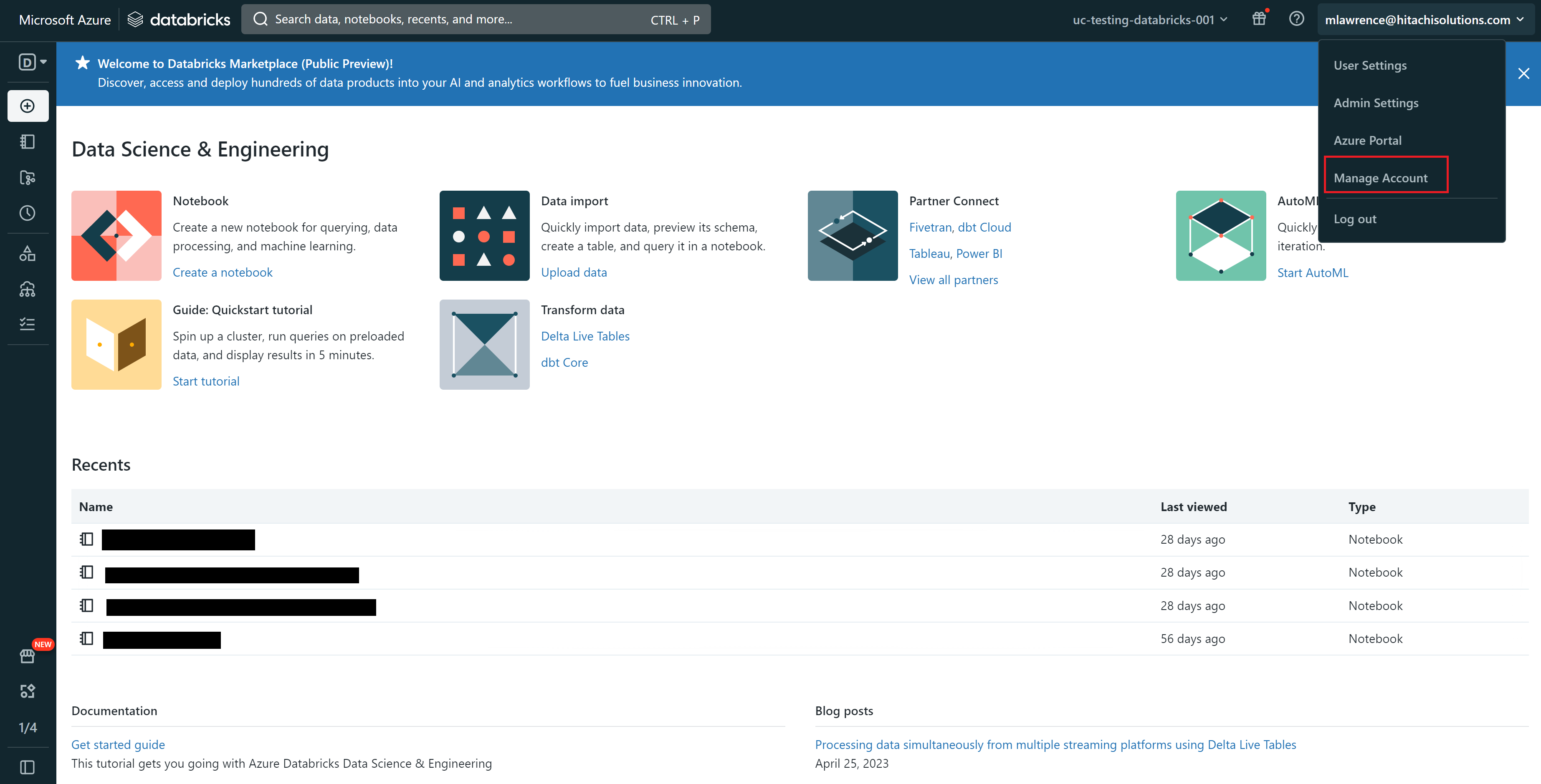1541x784 pixels.
Task: Click the Last viewed column header
Action: [1194, 507]
